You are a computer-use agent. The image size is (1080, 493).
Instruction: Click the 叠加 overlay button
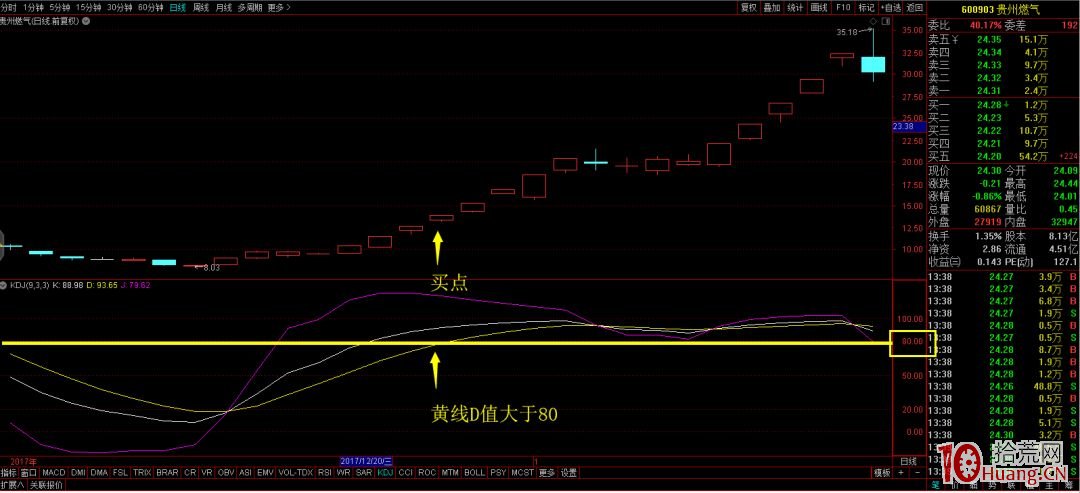771,8
